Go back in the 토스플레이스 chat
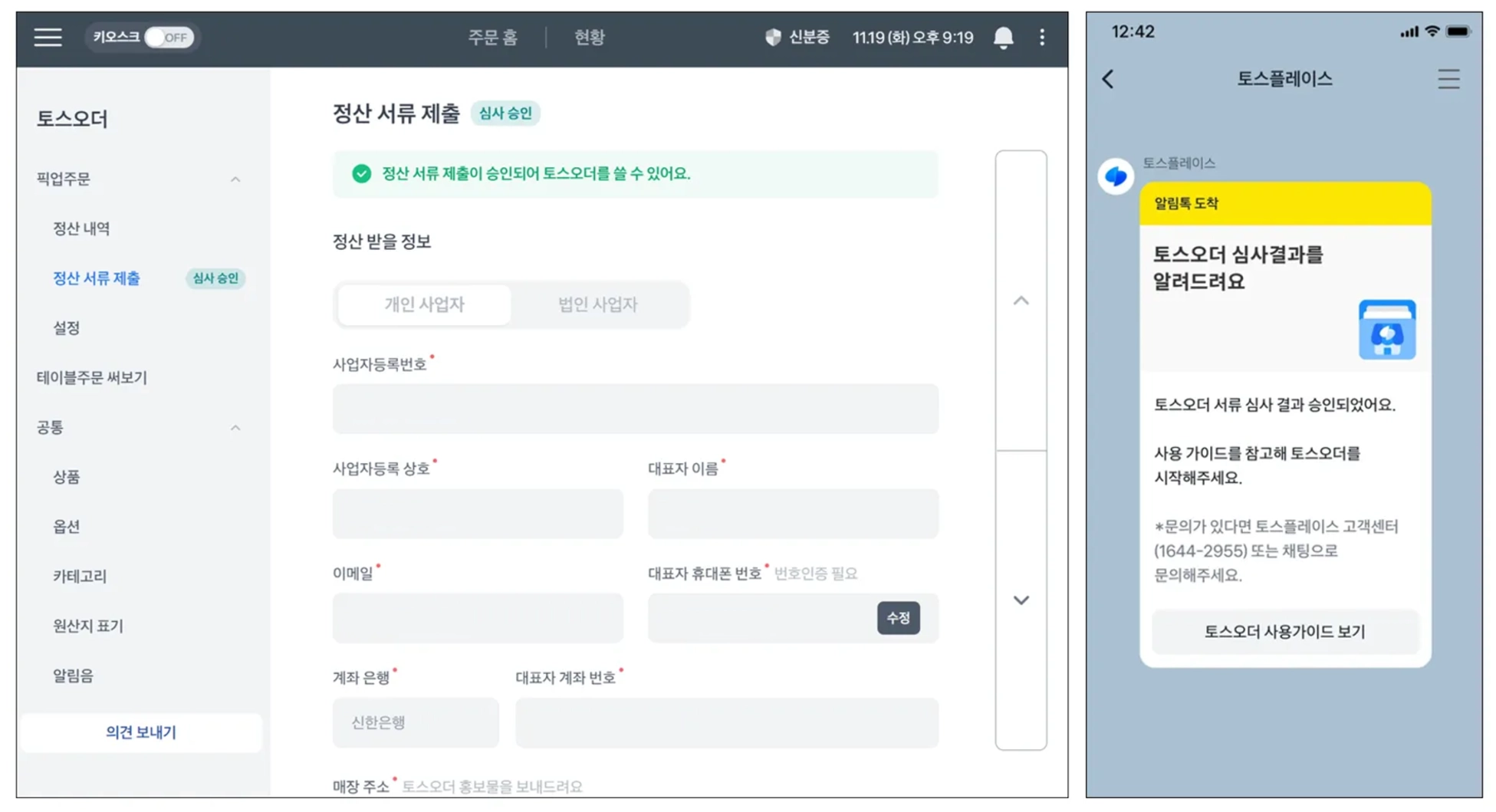 [1108, 79]
